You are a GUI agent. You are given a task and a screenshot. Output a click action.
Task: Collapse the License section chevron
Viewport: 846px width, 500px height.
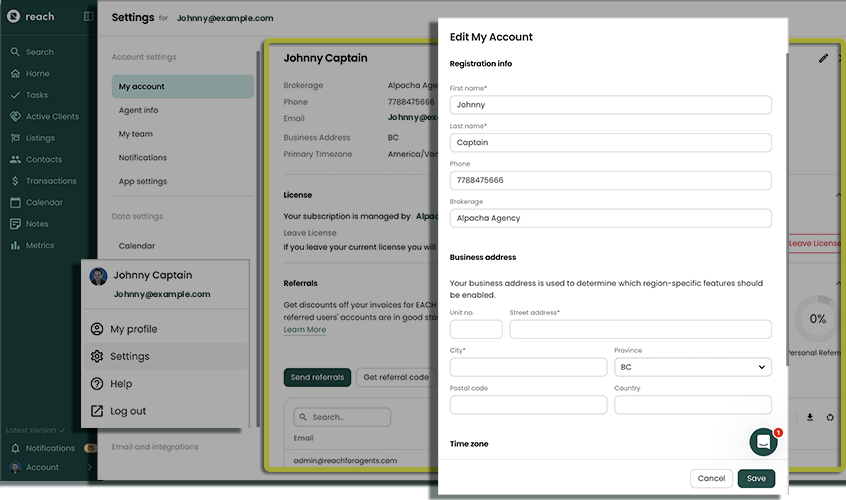pyautogui.click(x=838, y=195)
